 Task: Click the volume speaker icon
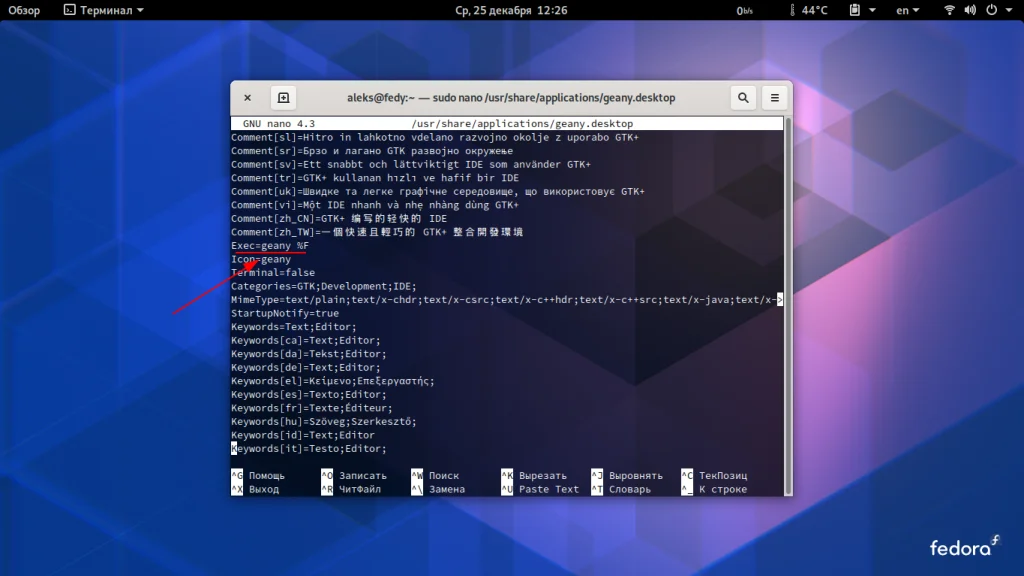(x=970, y=10)
